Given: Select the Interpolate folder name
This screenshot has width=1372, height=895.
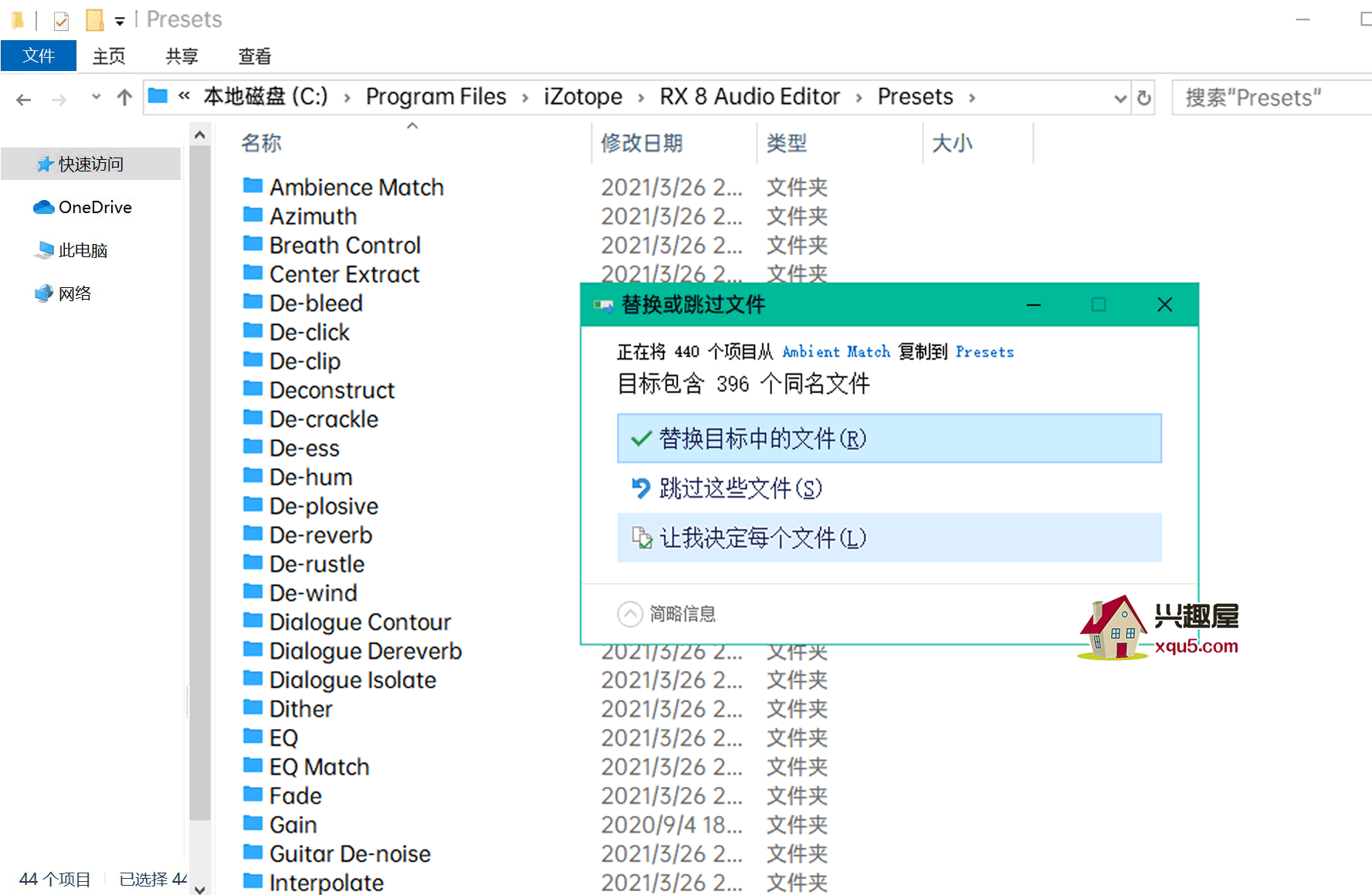Looking at the screenshot, I should 327,883.
